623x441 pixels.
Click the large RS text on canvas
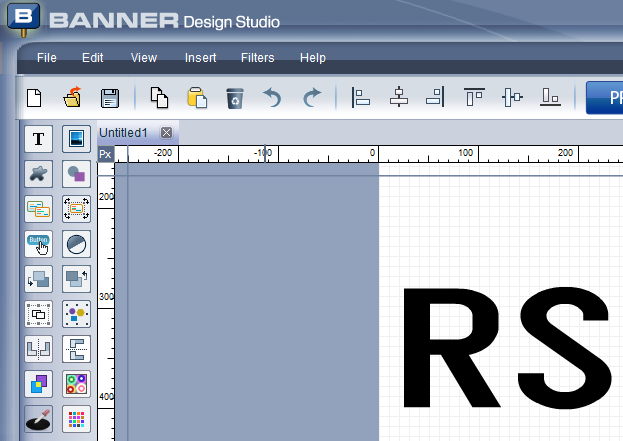(507, 348)
